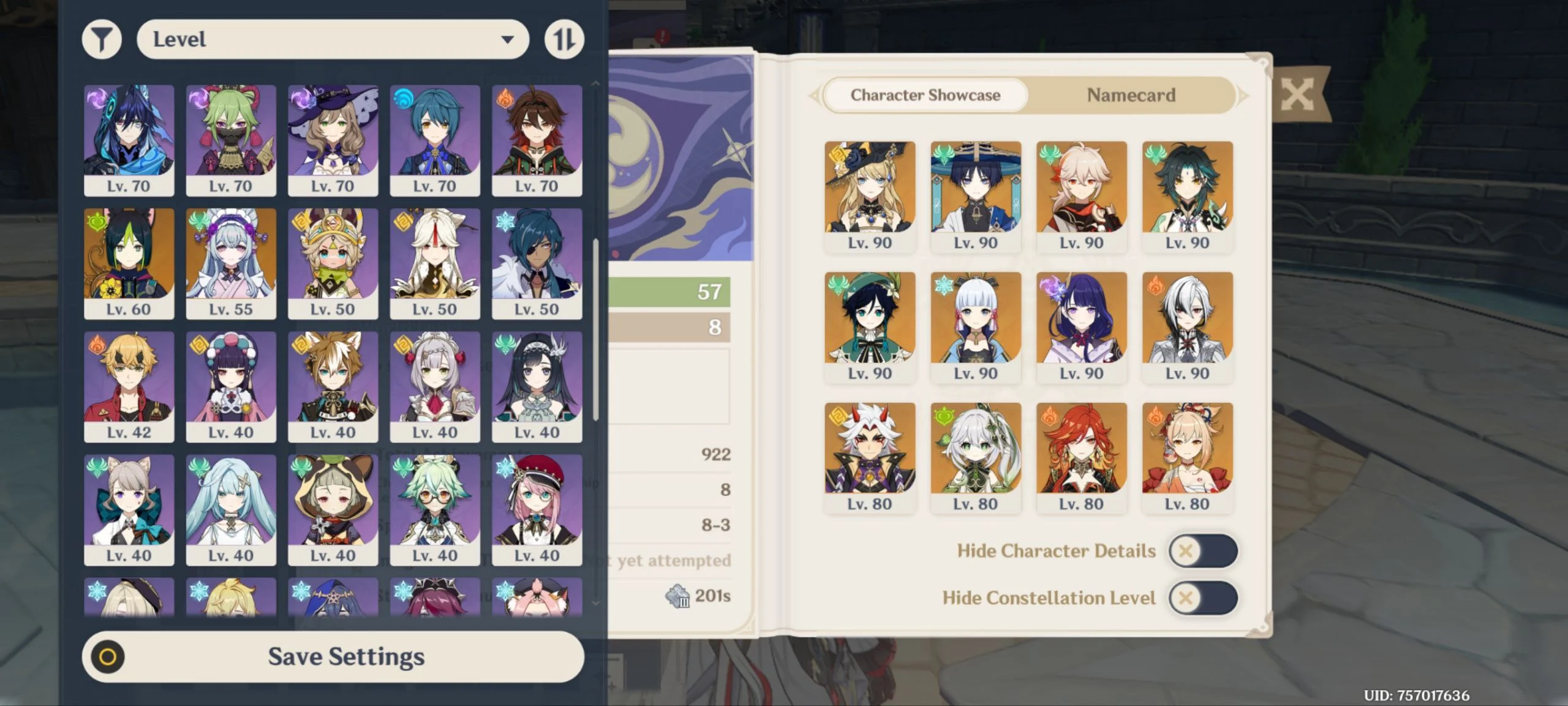The height and width of the screenshot is (706, 1568).
Task: Open the character filter funnel icon
Action: pos(102,39)
